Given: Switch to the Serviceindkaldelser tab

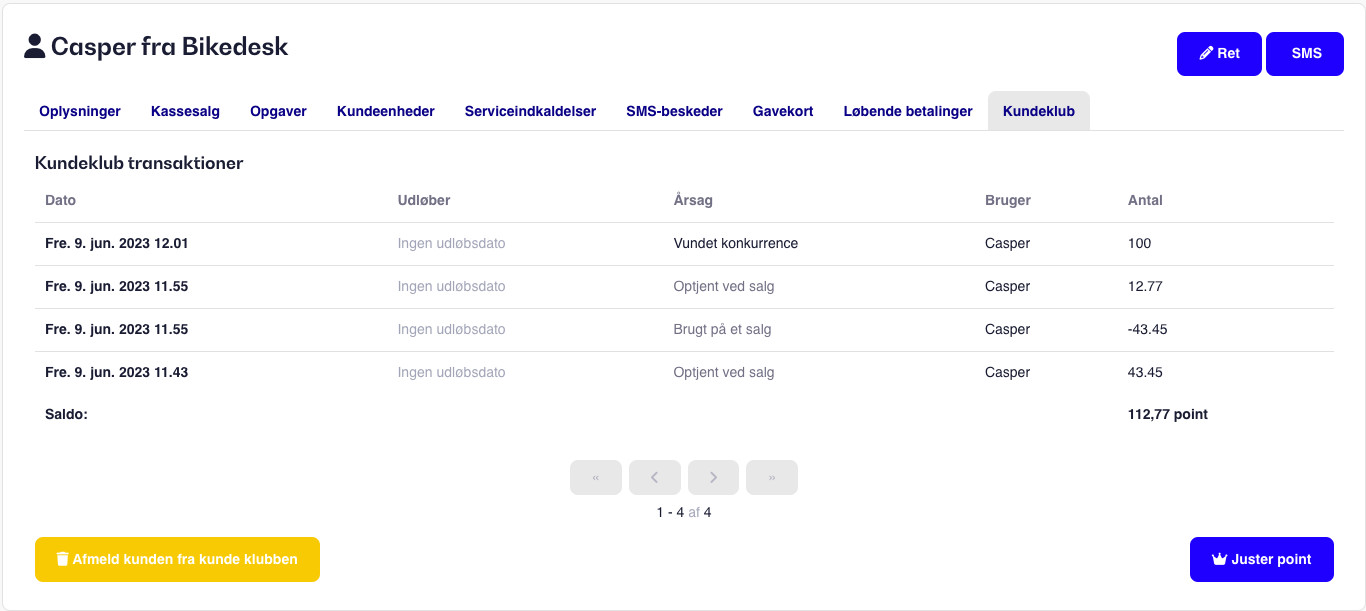Looking at the screenshot, I should pos(530,111).
